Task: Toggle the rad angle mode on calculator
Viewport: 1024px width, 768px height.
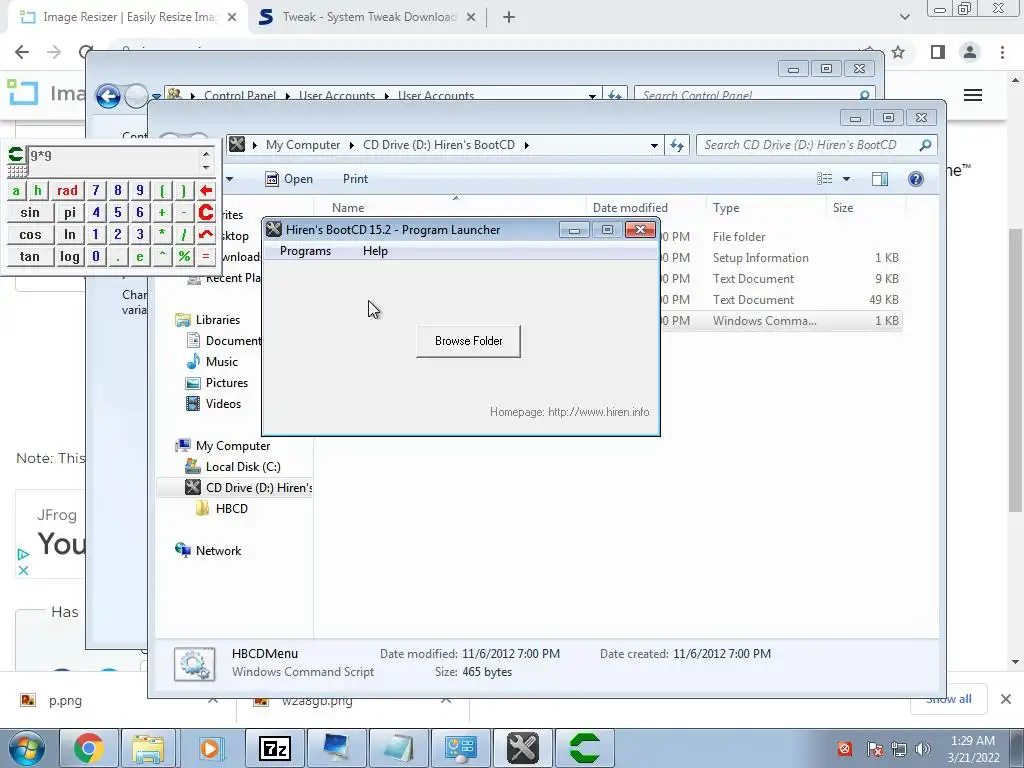Action: tap(67, 191)
